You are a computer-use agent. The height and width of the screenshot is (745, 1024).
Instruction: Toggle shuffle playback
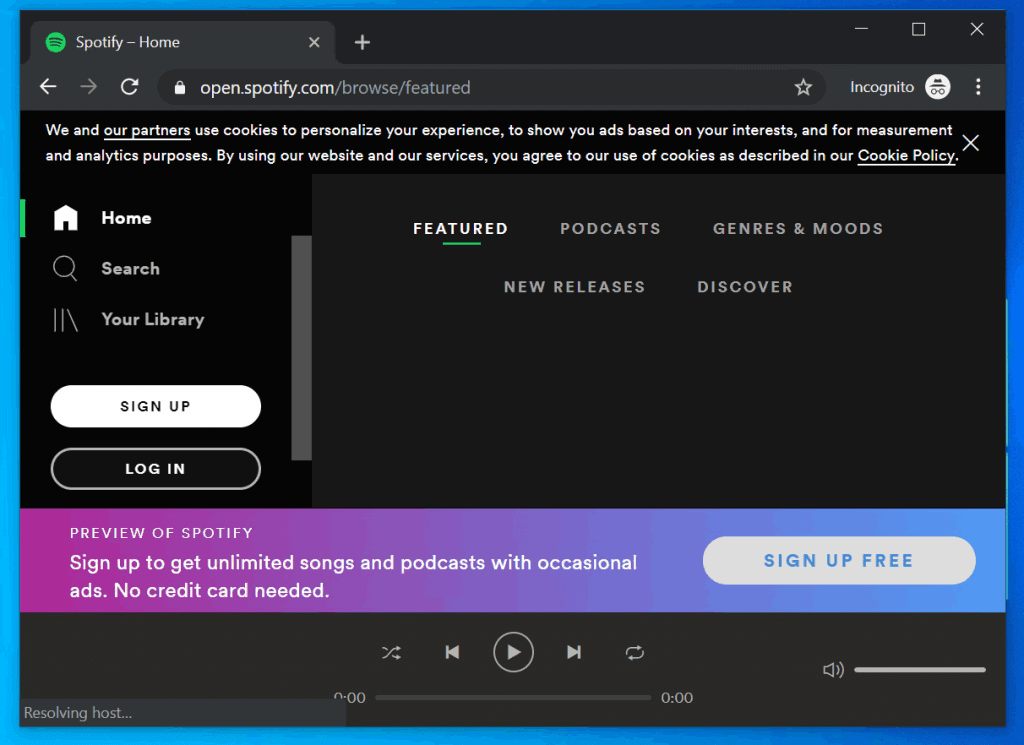(x=391, y=652)
